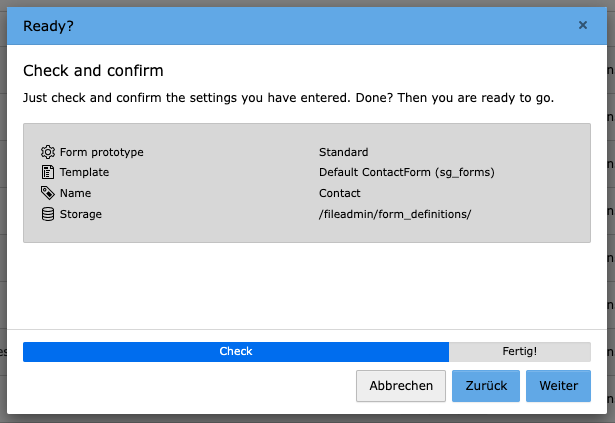
Task: Click the tag icon beside Name
Action: pos(48,193)
